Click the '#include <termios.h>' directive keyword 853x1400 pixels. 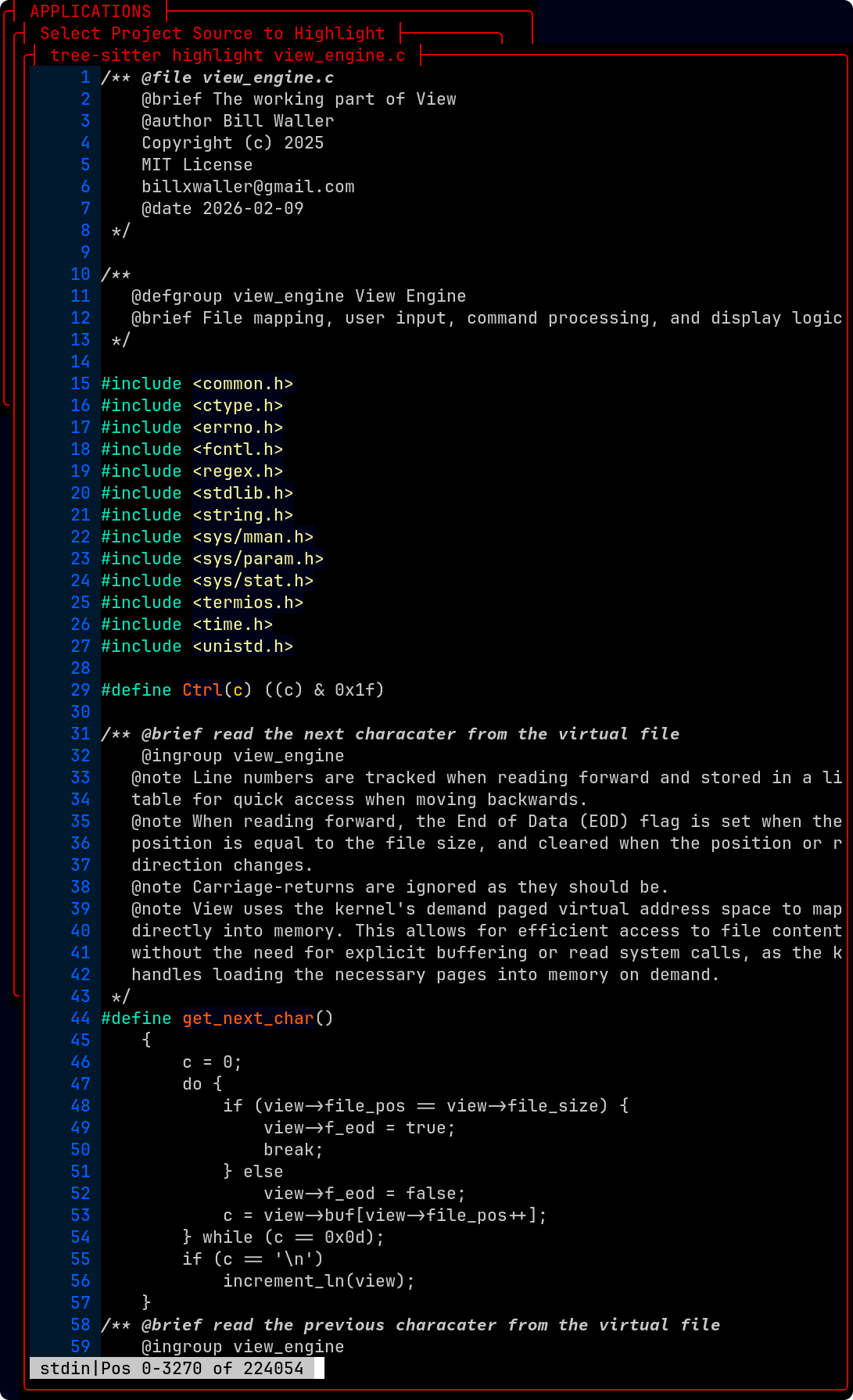coord(141,603)
